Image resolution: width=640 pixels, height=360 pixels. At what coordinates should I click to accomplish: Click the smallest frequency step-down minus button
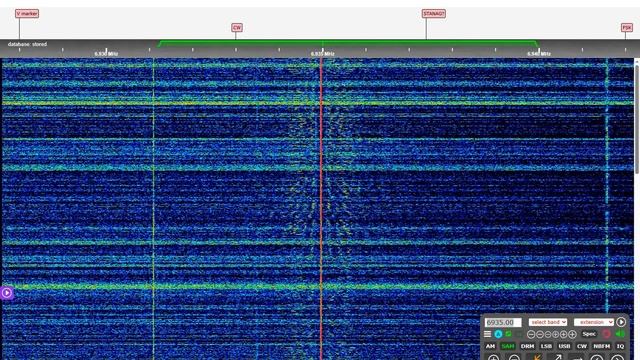[x=548, y=335]
